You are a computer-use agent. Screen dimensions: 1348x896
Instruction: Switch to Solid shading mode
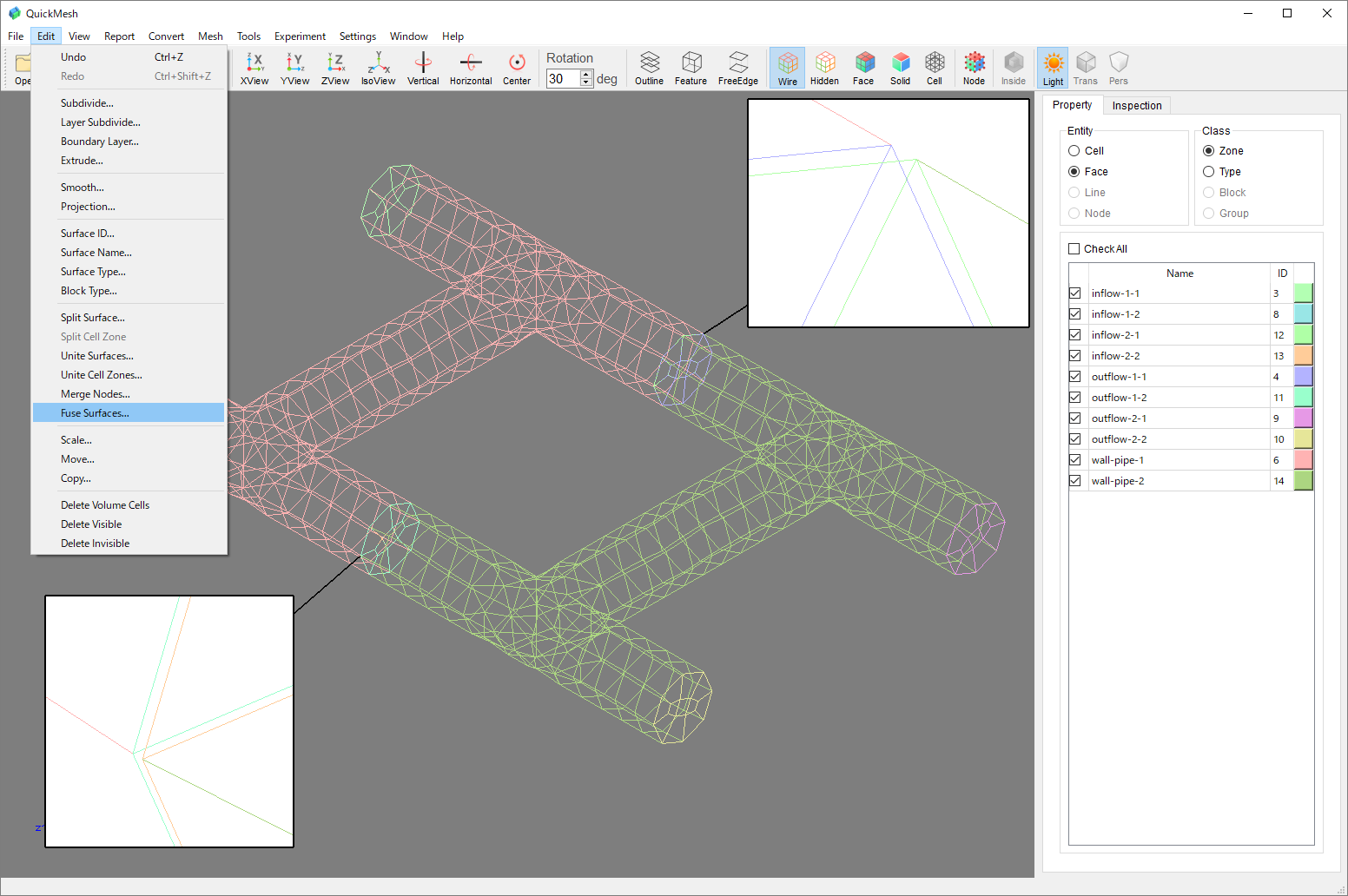point(901,68)
